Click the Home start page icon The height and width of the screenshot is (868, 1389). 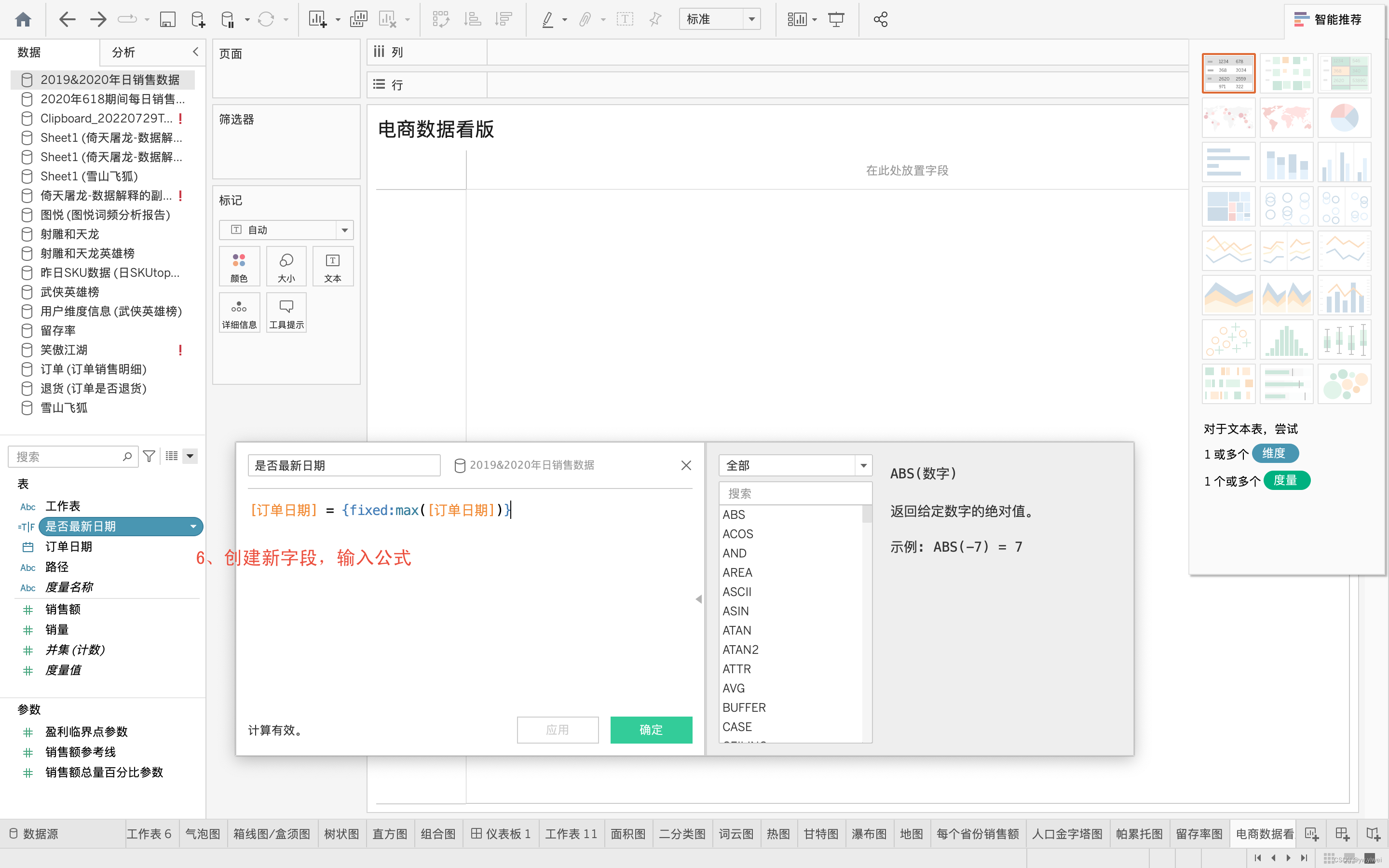pyautogui.click(x=23, y=19)
